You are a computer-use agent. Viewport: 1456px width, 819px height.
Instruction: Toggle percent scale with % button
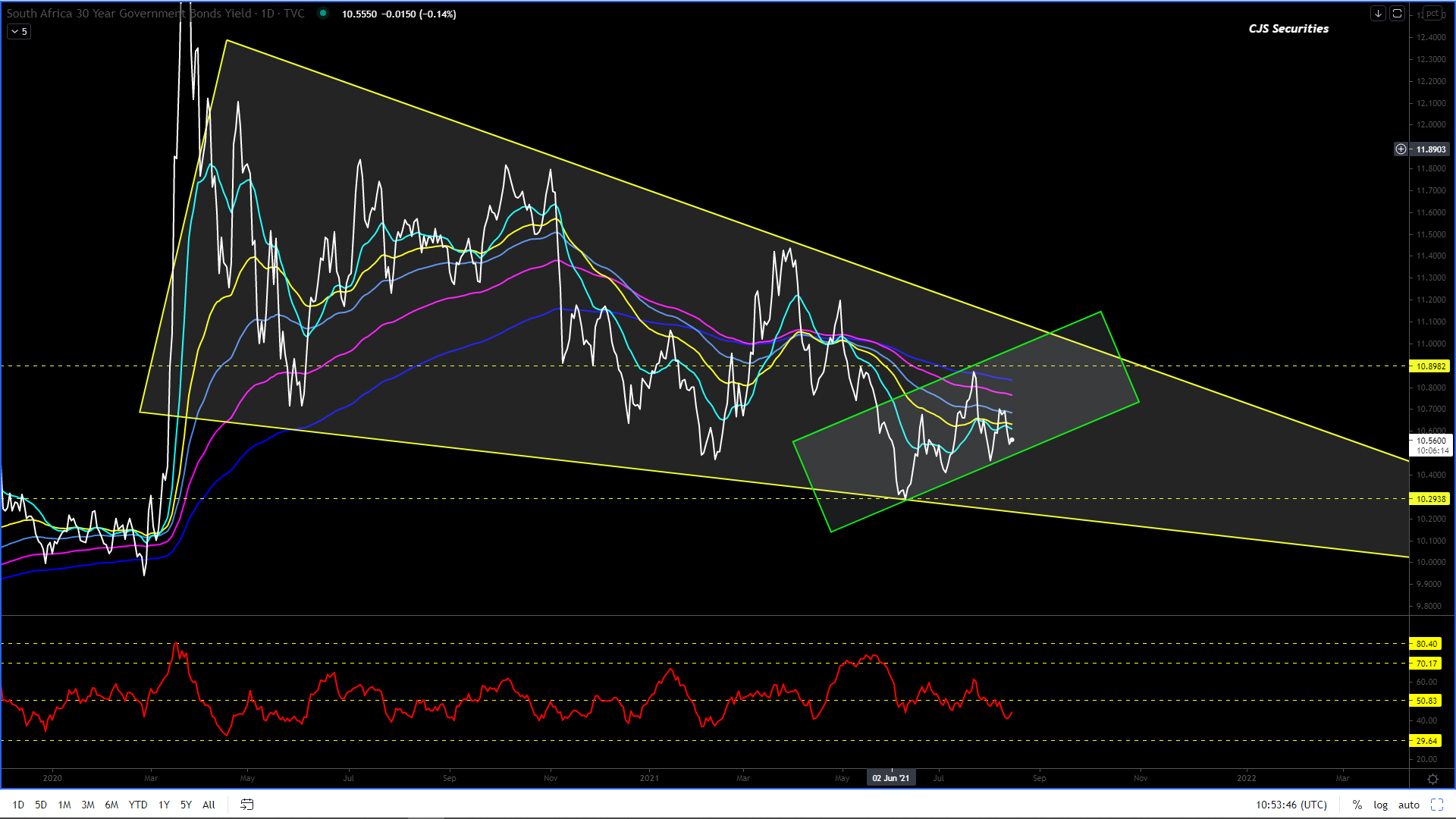point(1357,805)
